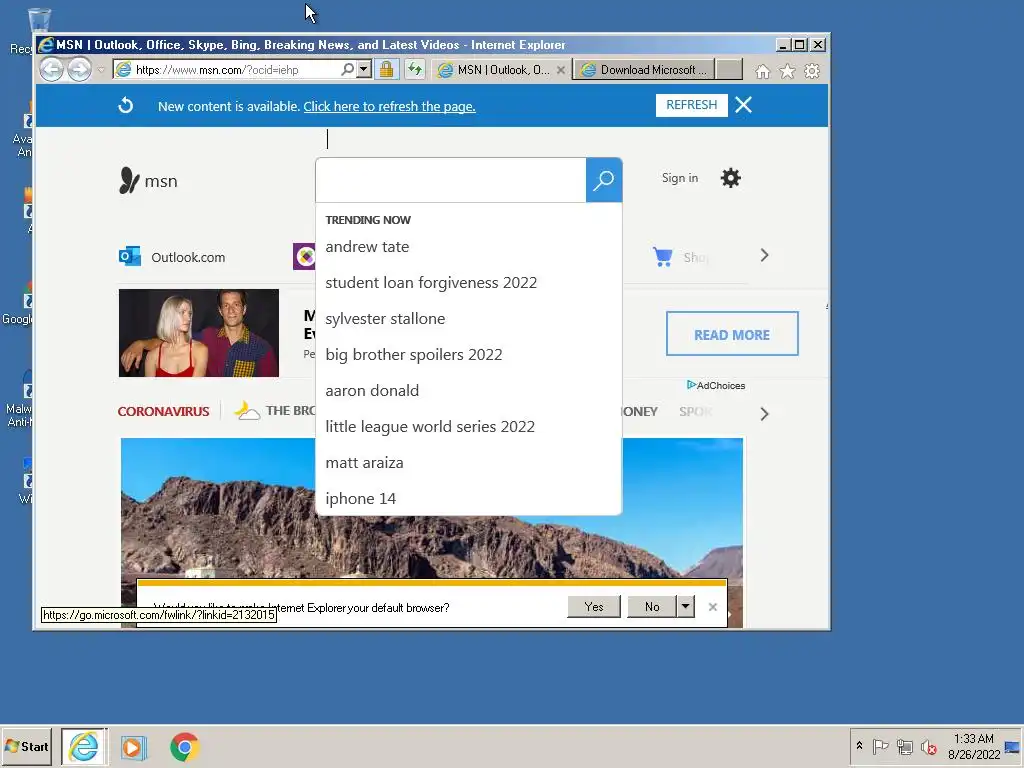Image resolution: width=1024 pixels, height=768 pixels.
Task: Open the IE Home icon
Action: coord(762,71)
